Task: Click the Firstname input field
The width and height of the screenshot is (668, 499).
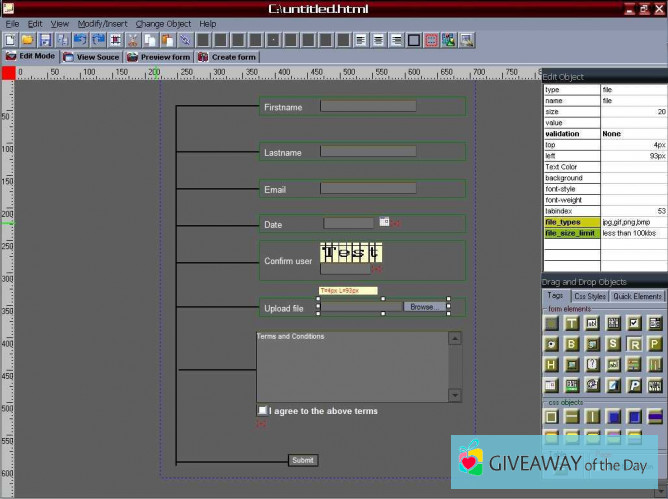Action: click(x=368, y=106)
